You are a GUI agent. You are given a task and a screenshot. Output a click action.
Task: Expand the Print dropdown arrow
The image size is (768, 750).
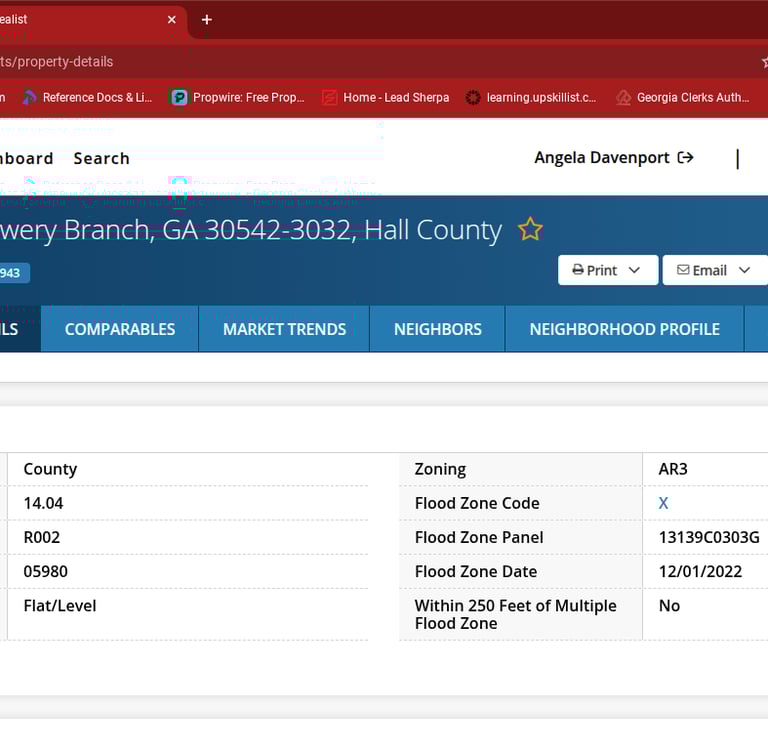point(634,270)
